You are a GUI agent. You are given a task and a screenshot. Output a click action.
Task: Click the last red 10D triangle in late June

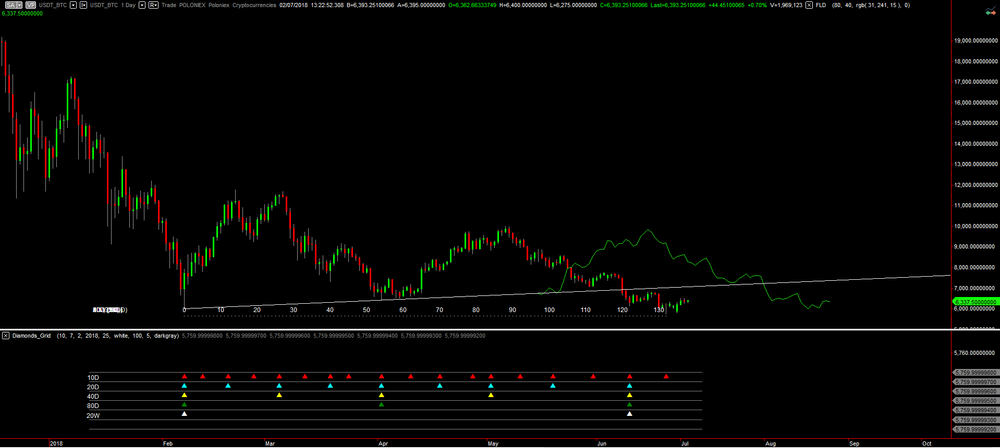coord(666,377)
